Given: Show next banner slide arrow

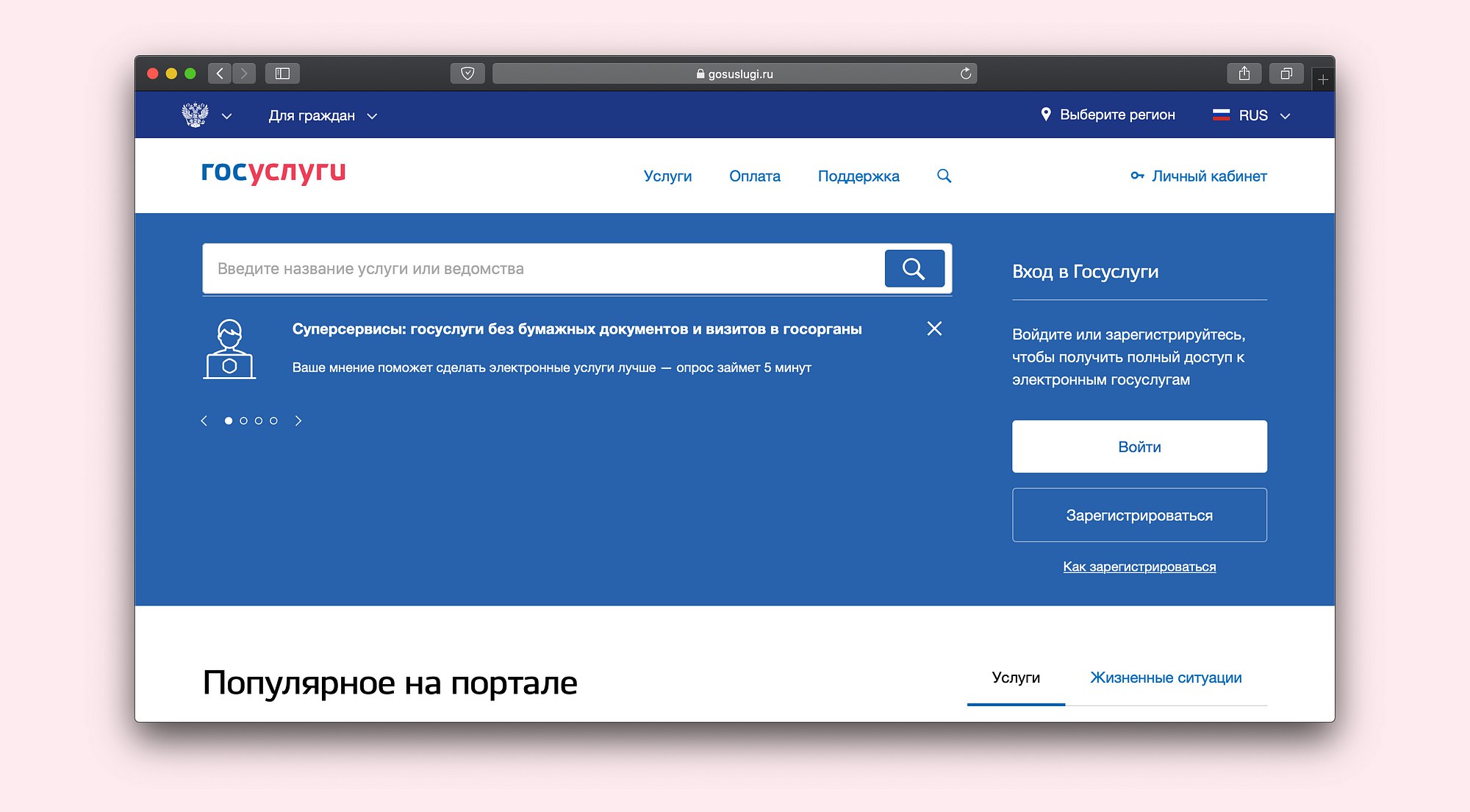Looking at the screenshot, I should point(298,421).
